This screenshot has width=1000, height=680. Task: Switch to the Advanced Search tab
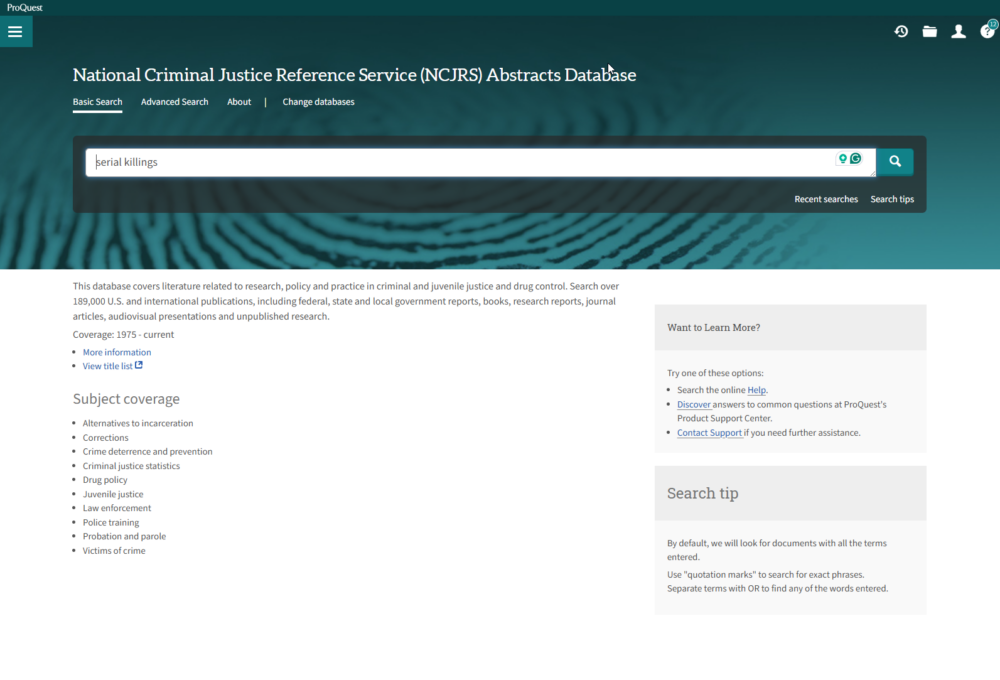(175, 101)
